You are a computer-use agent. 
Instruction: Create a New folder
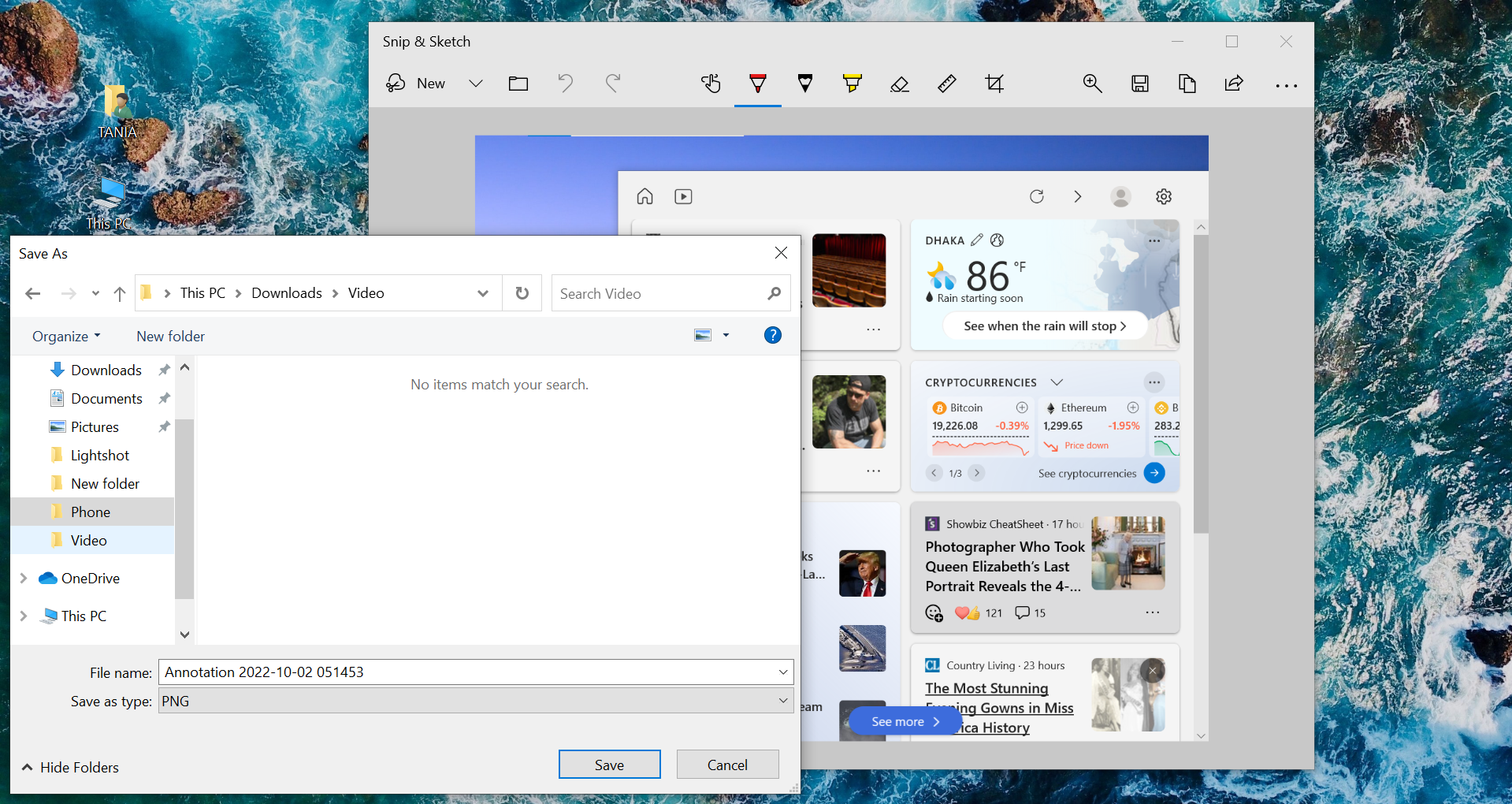(x=170, y=337)
